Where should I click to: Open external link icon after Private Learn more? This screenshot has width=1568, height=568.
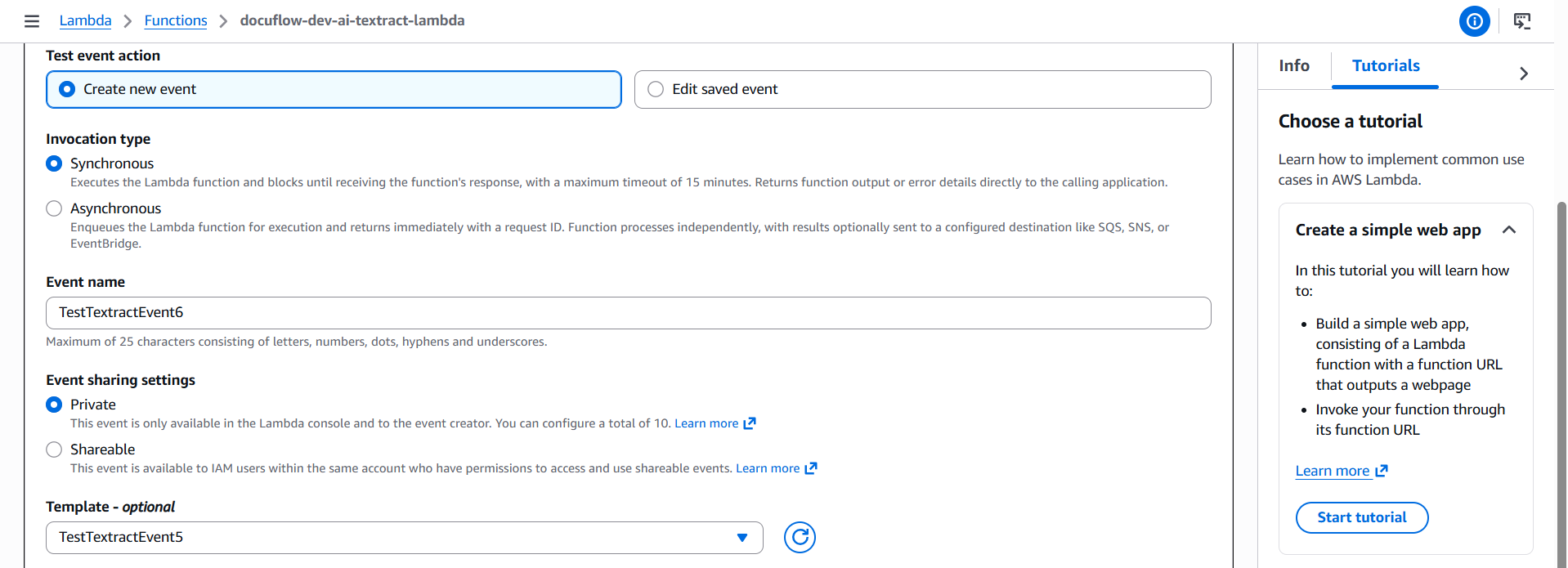(750, 423)
